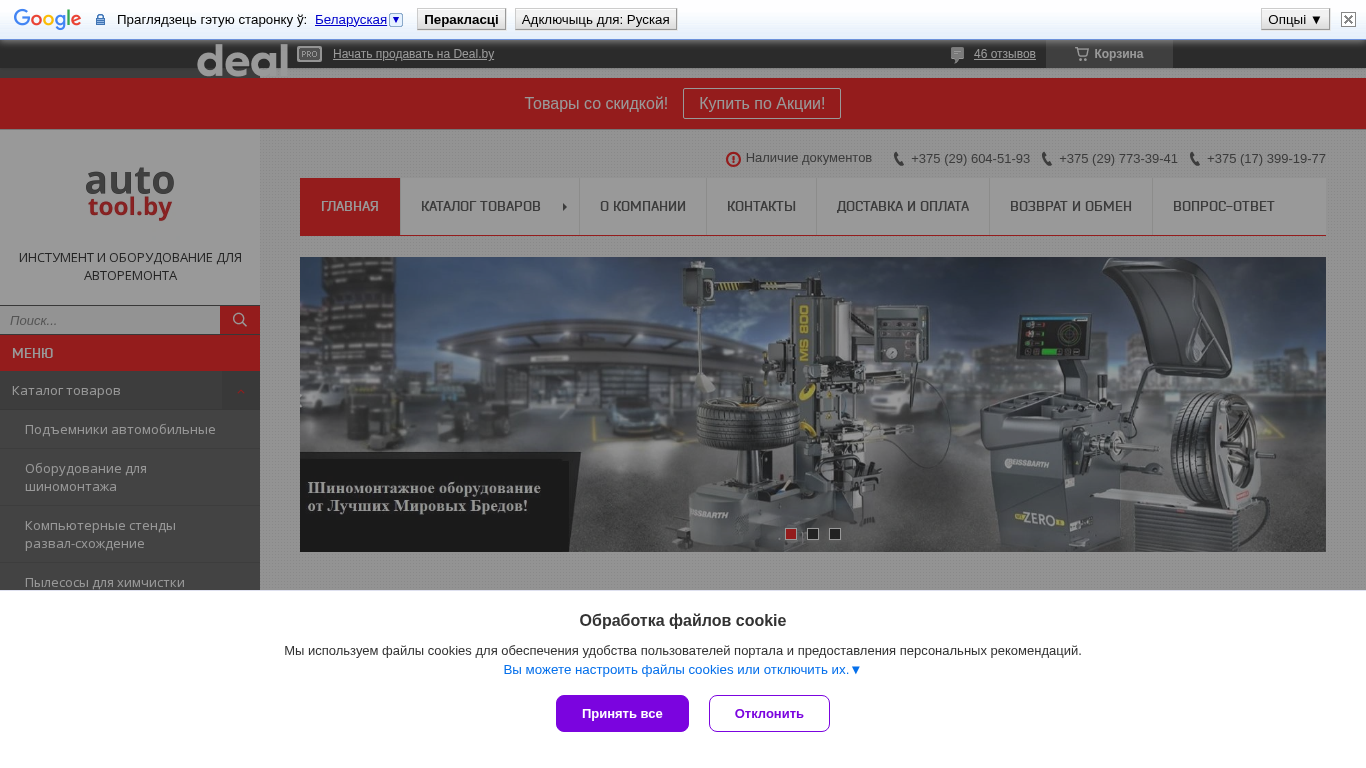The width and height of the screenshot is (1366, 768).
Task: Click phone number +375 (29) 604-51-93
Action: [x=970, y=158]
